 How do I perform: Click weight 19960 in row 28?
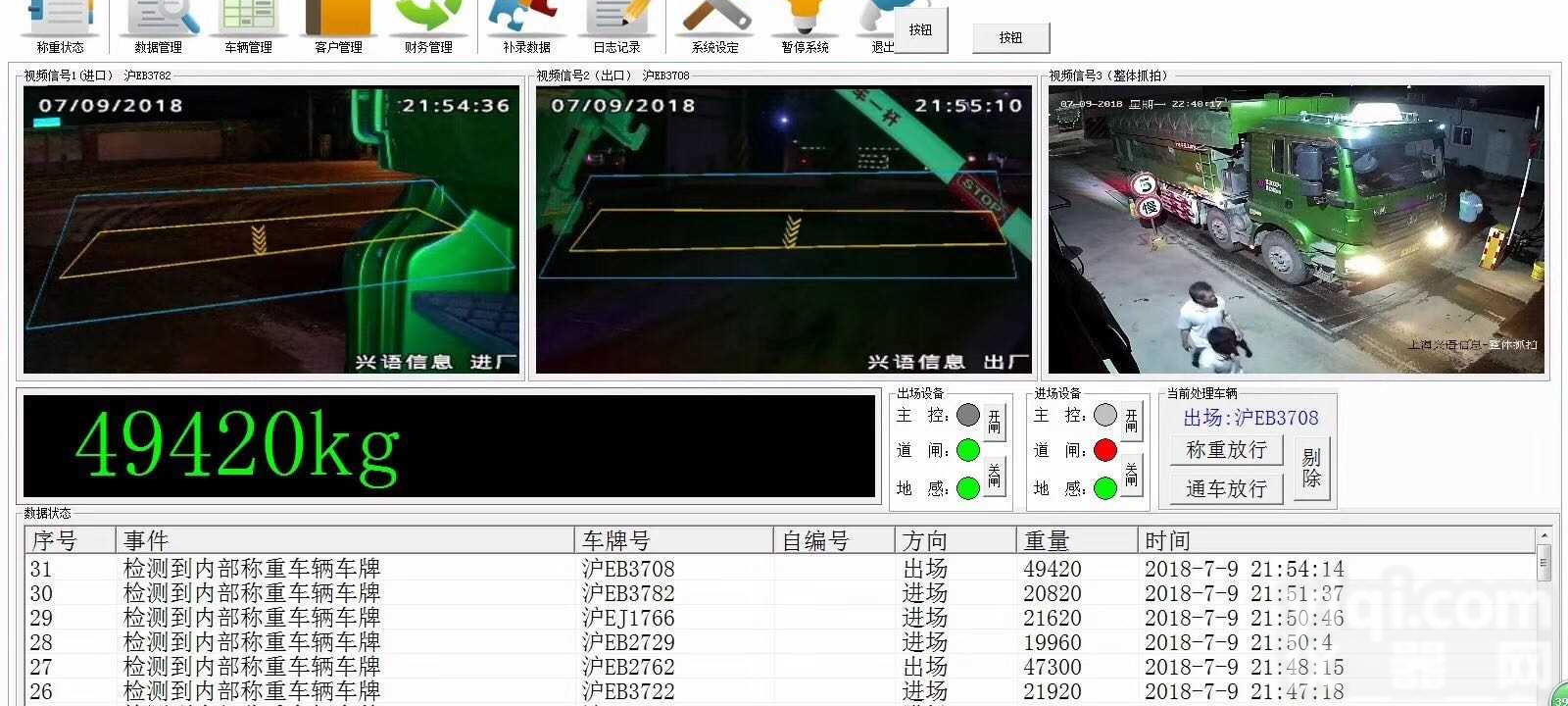(x=1053, y=642)
